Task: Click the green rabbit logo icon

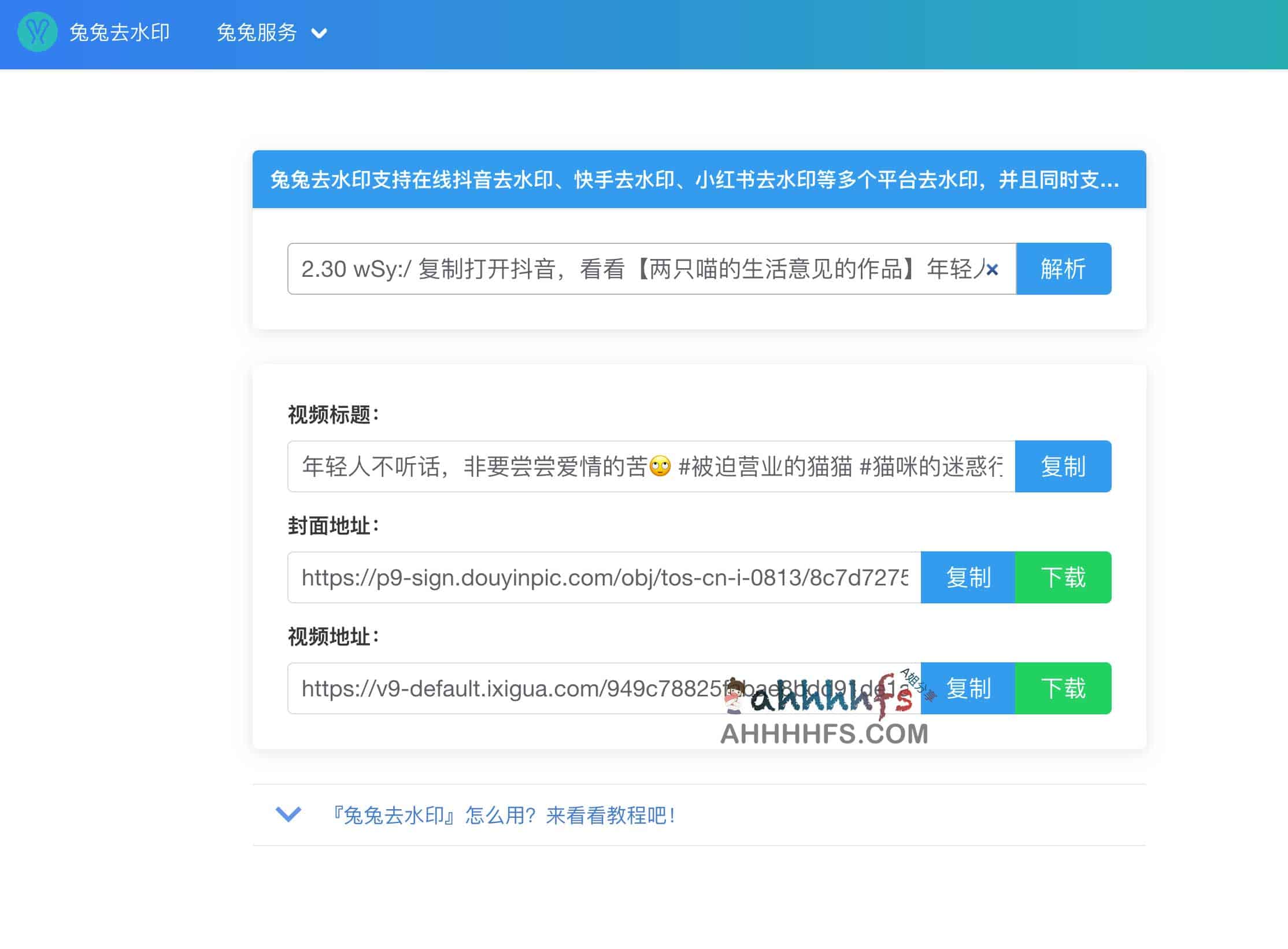Action: click(37, 33)
